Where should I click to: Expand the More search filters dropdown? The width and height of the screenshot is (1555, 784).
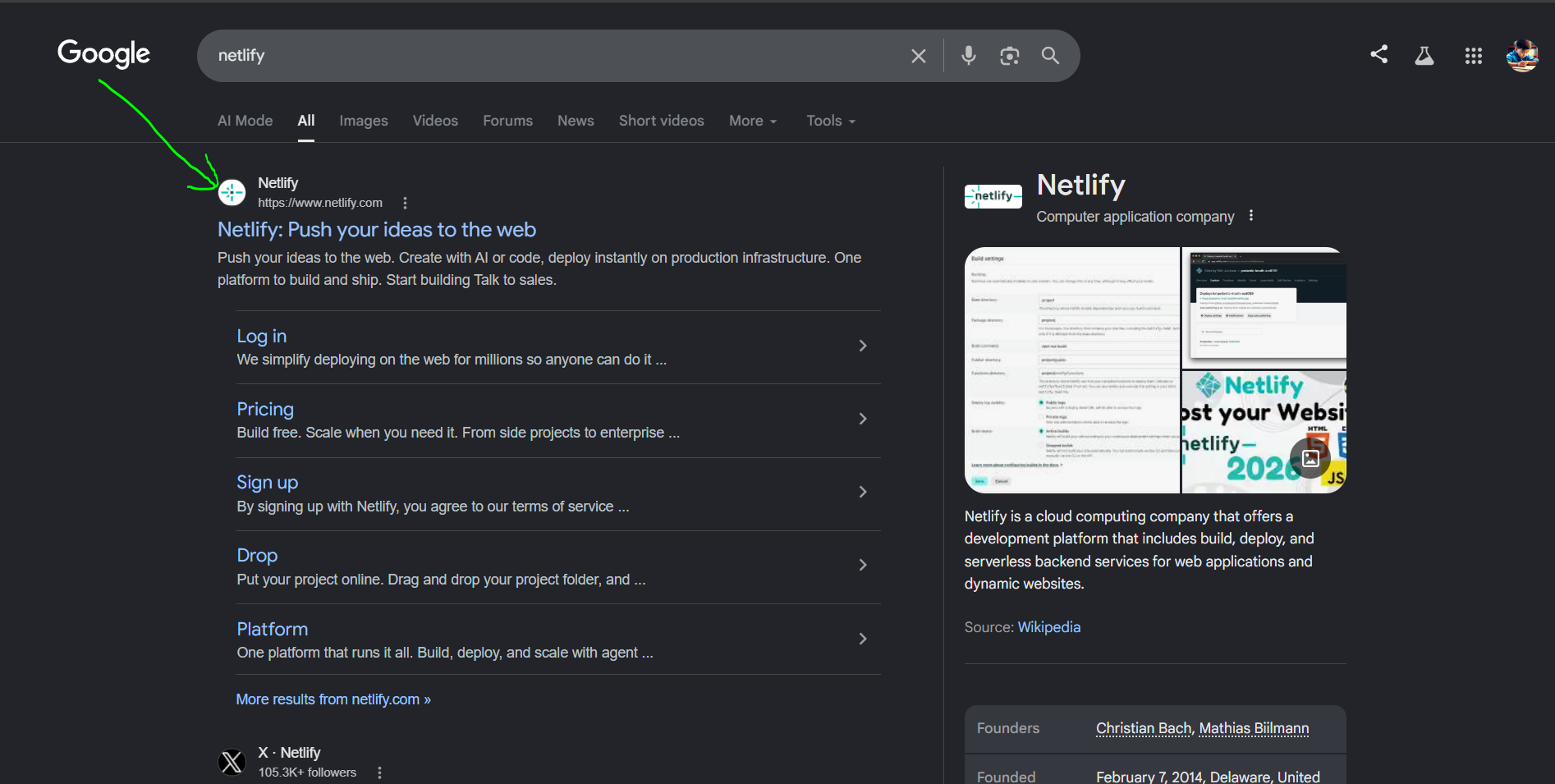(x=753, y=121)
